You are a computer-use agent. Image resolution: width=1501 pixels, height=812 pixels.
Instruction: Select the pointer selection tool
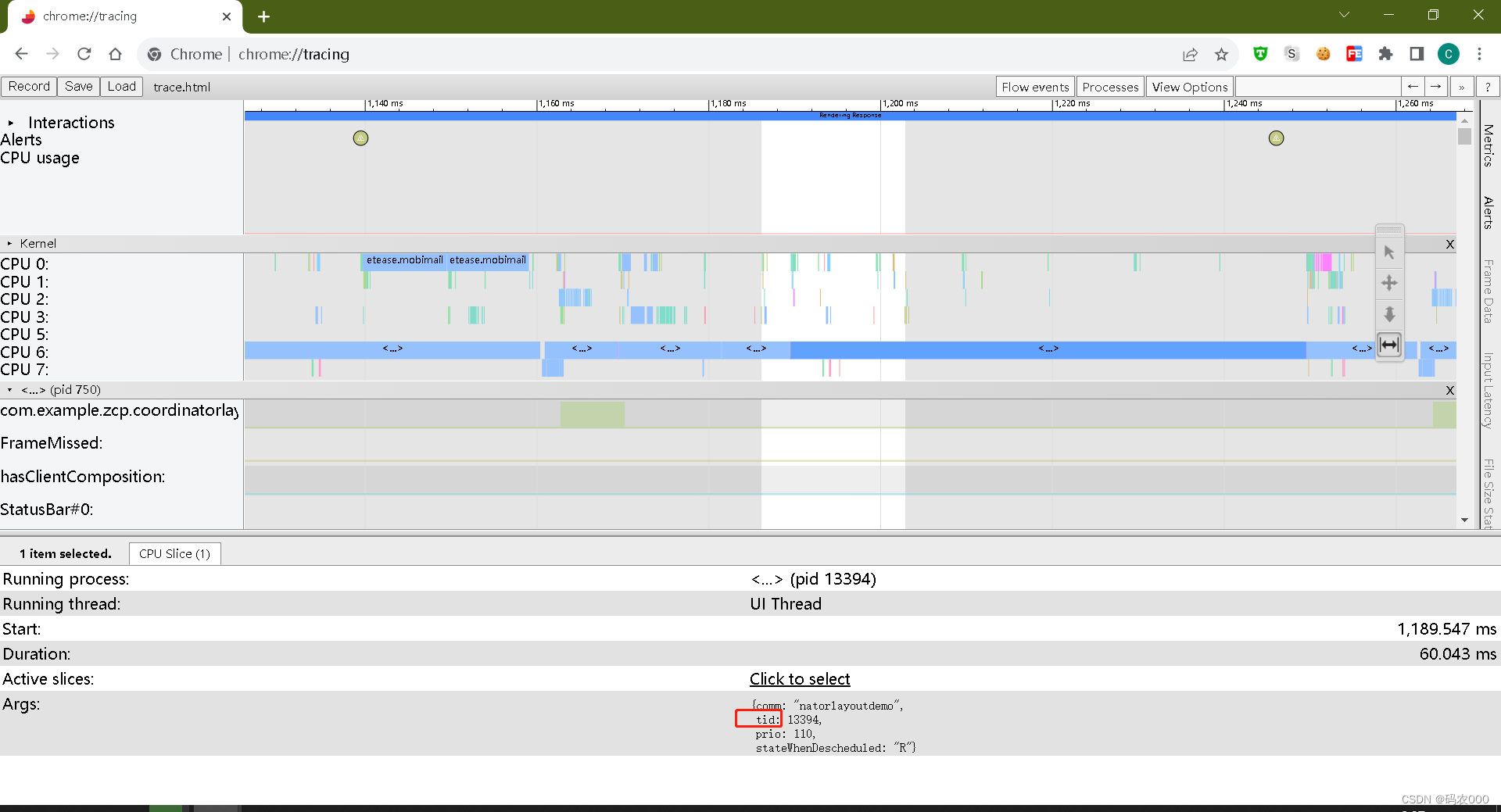1389,252
